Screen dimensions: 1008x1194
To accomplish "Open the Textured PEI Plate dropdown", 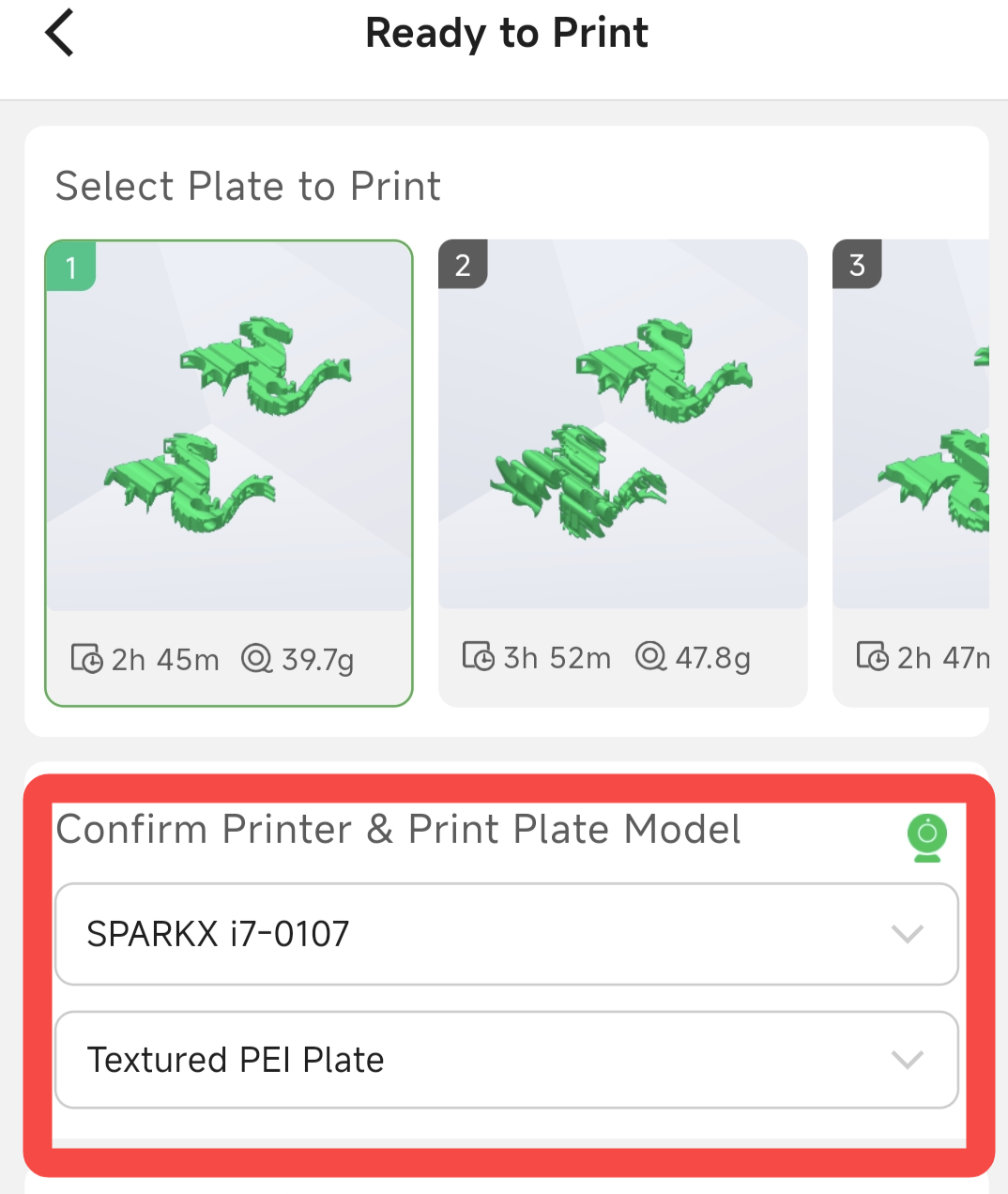I will [469, 1060].
